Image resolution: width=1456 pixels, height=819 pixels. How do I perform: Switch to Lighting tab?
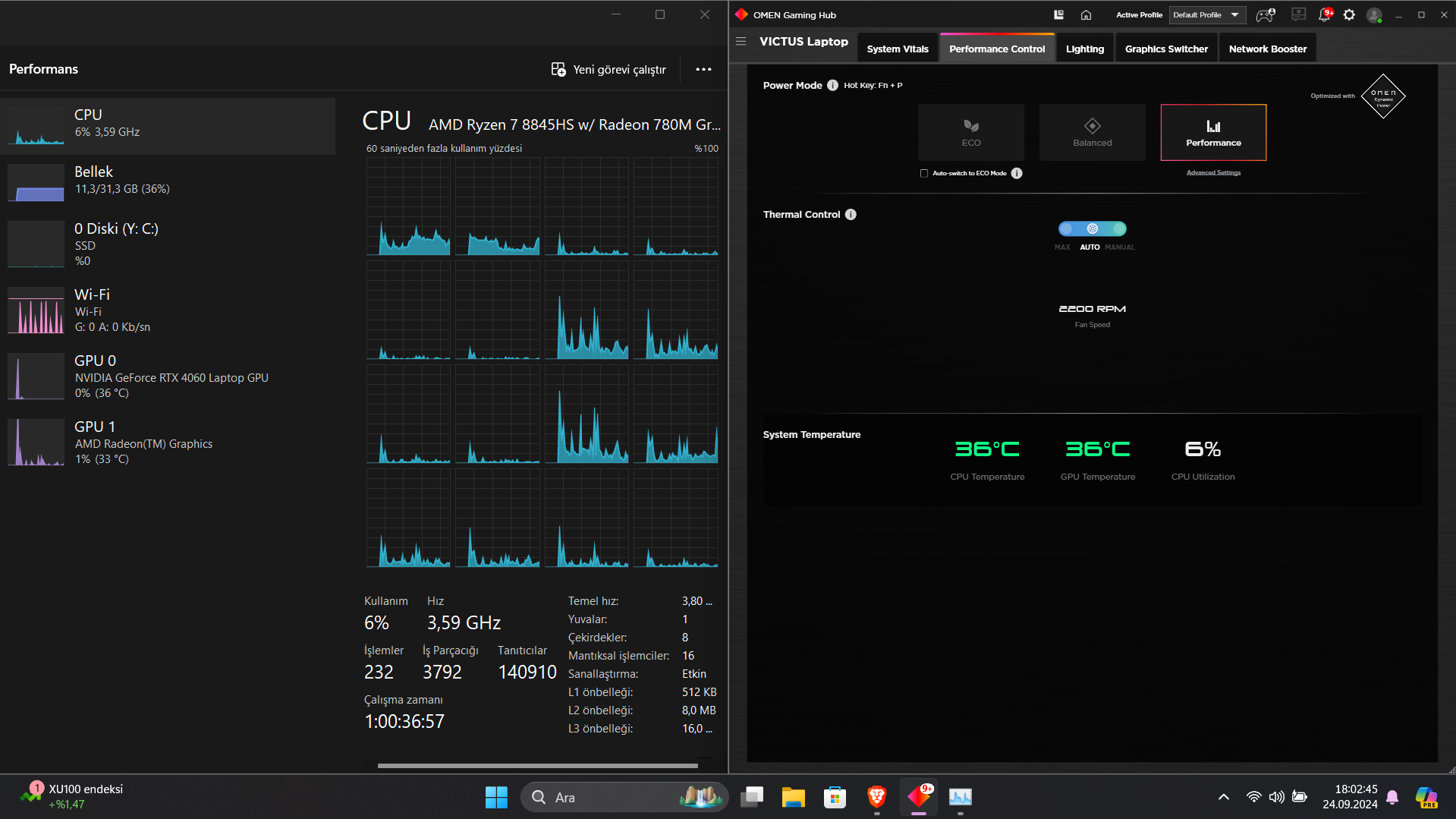(1085, 49)
